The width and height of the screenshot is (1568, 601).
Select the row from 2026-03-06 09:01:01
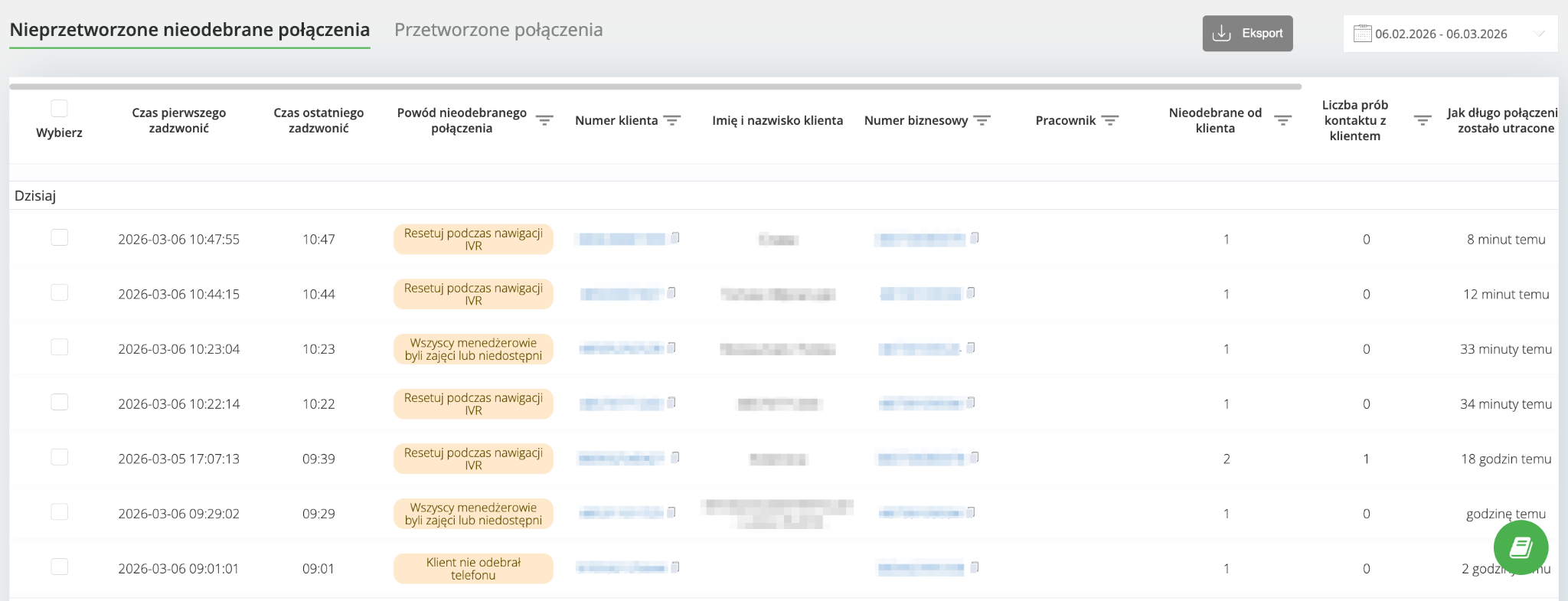[x=59, y=567]
